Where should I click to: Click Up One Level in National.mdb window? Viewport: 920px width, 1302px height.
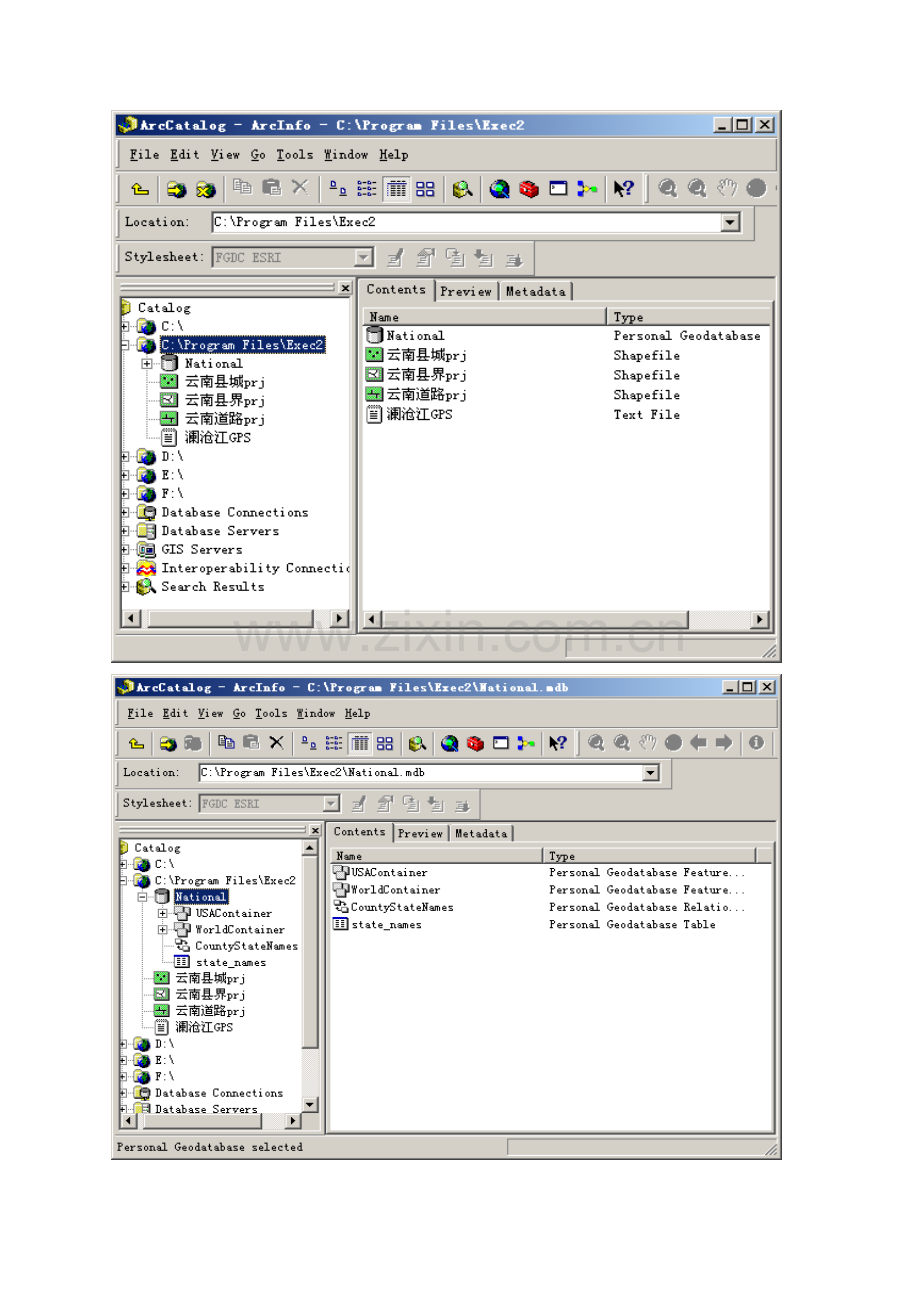(x=137, y=743)
